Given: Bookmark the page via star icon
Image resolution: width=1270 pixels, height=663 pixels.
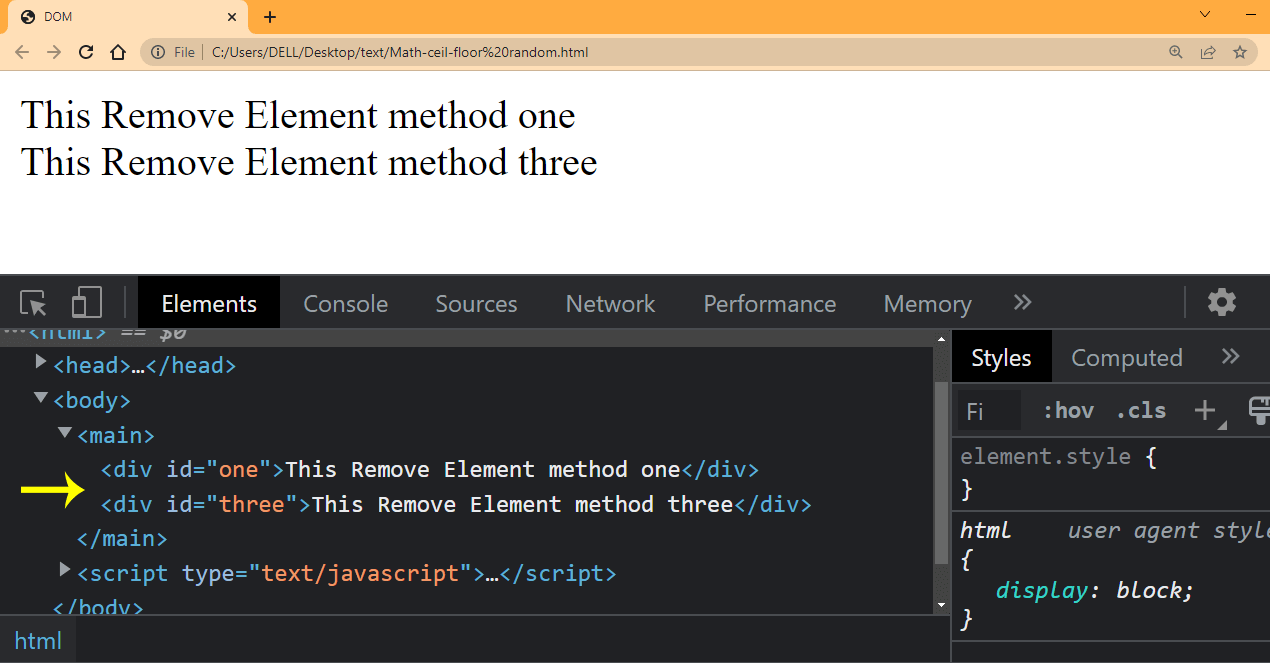Looking at the screenshot, I should click(1239, 51).
